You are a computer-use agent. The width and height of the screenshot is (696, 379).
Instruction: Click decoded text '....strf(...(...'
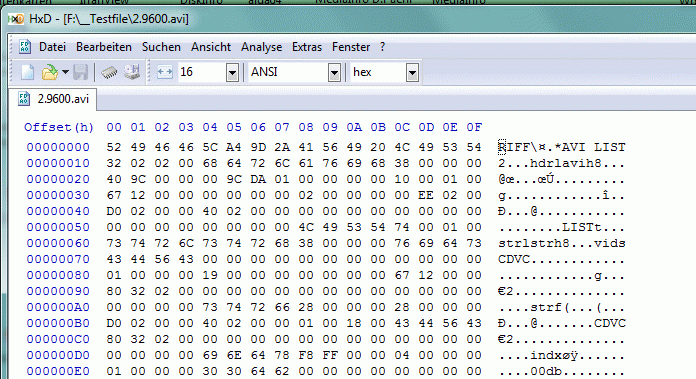coord(562,307)
